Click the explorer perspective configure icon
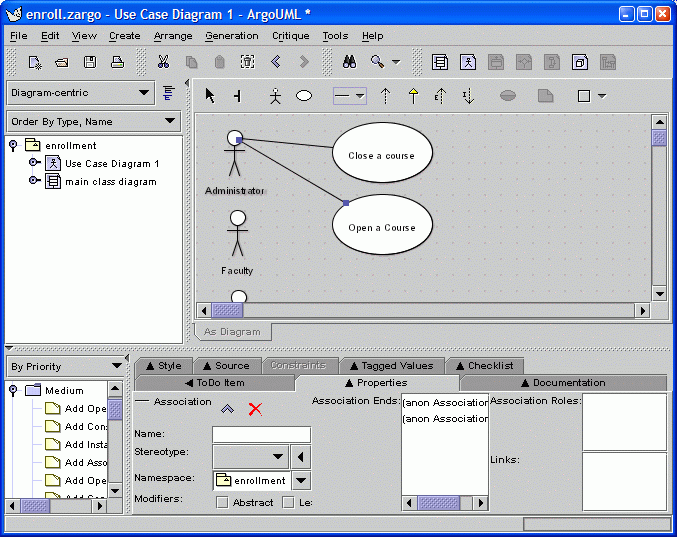This screenshot has height=537, width=677. 168,93
